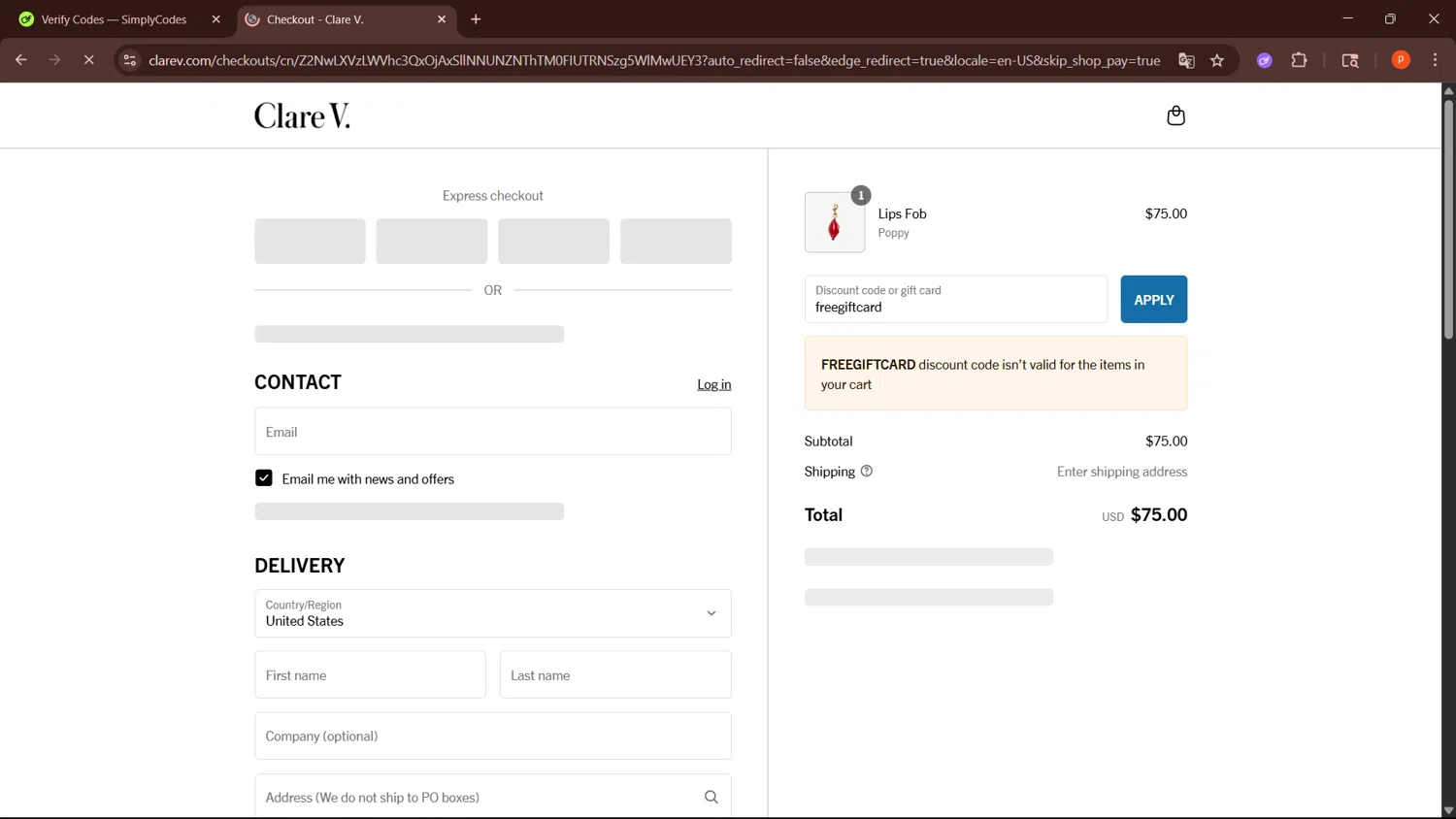Click the address search magnifier icon
This screenshot has width=1456, height=819.
tap(711, 797)
